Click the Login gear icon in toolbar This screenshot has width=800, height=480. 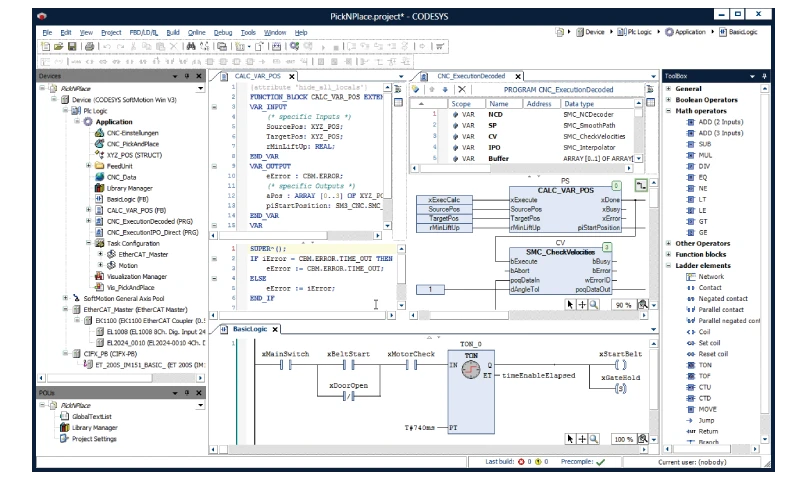coord(294,46)
